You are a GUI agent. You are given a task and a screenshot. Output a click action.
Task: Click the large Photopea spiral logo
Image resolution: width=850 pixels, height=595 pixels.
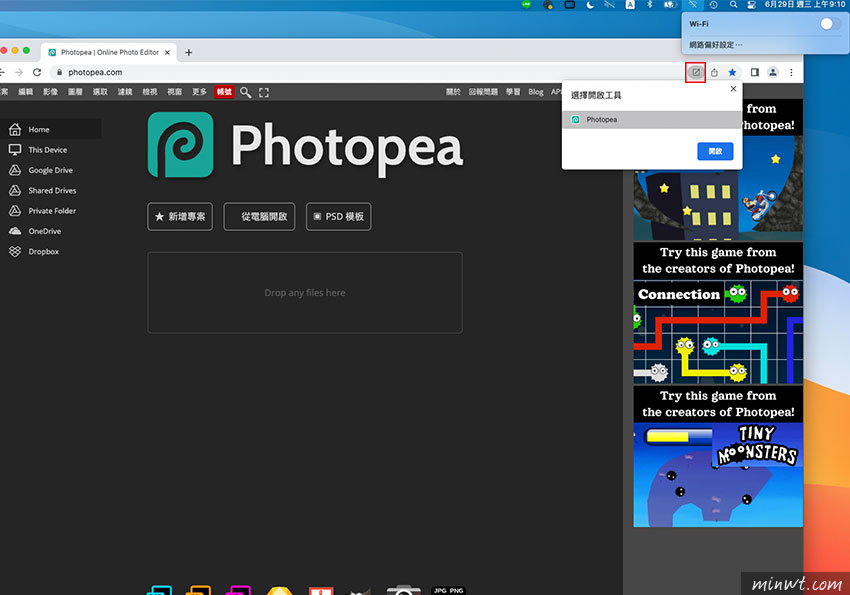(x=181, y=145)
